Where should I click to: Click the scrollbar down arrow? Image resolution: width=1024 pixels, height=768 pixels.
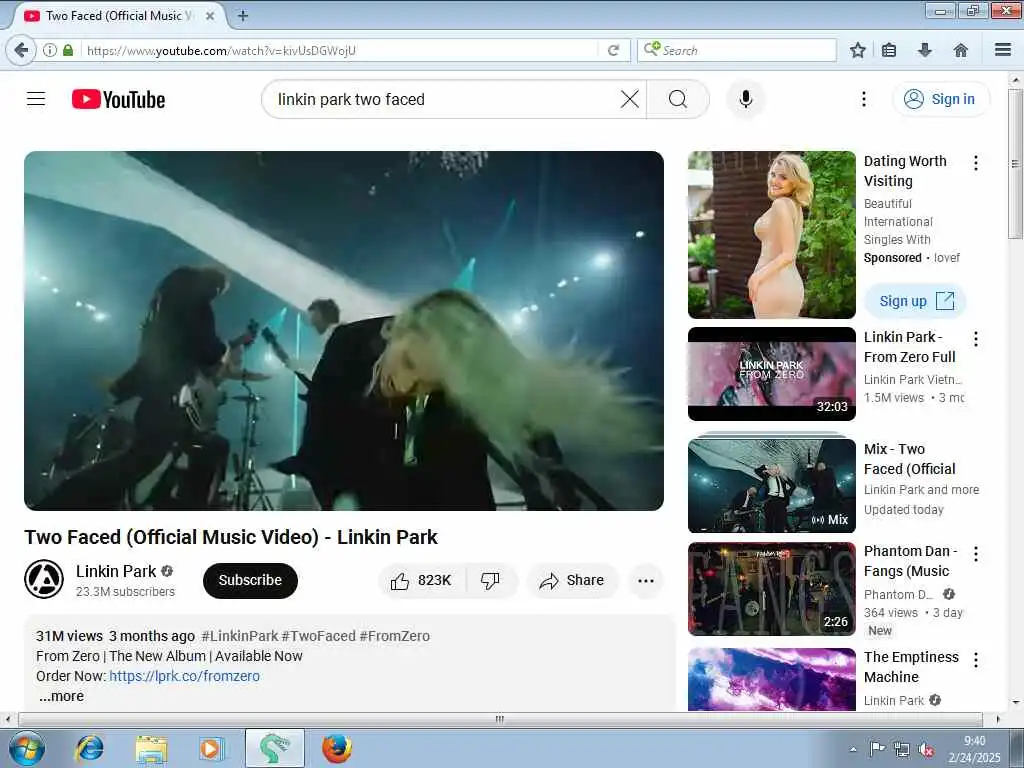coord(1015,703)
